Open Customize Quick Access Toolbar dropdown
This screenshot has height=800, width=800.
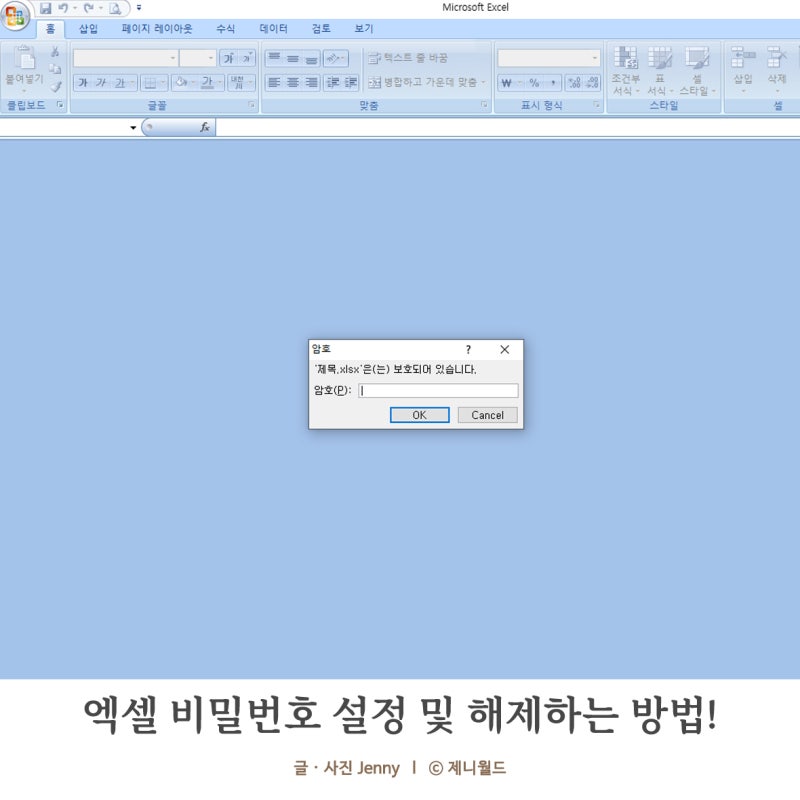click(x=139, y=8)
